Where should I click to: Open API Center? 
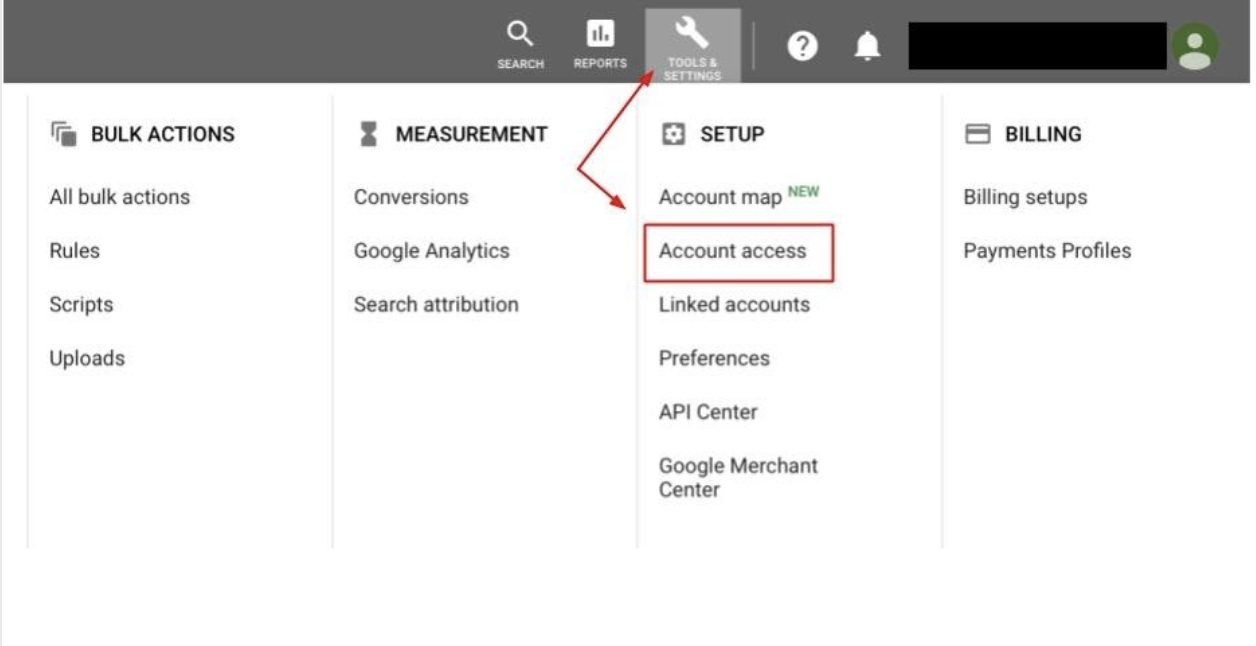[x=708, y=412]
